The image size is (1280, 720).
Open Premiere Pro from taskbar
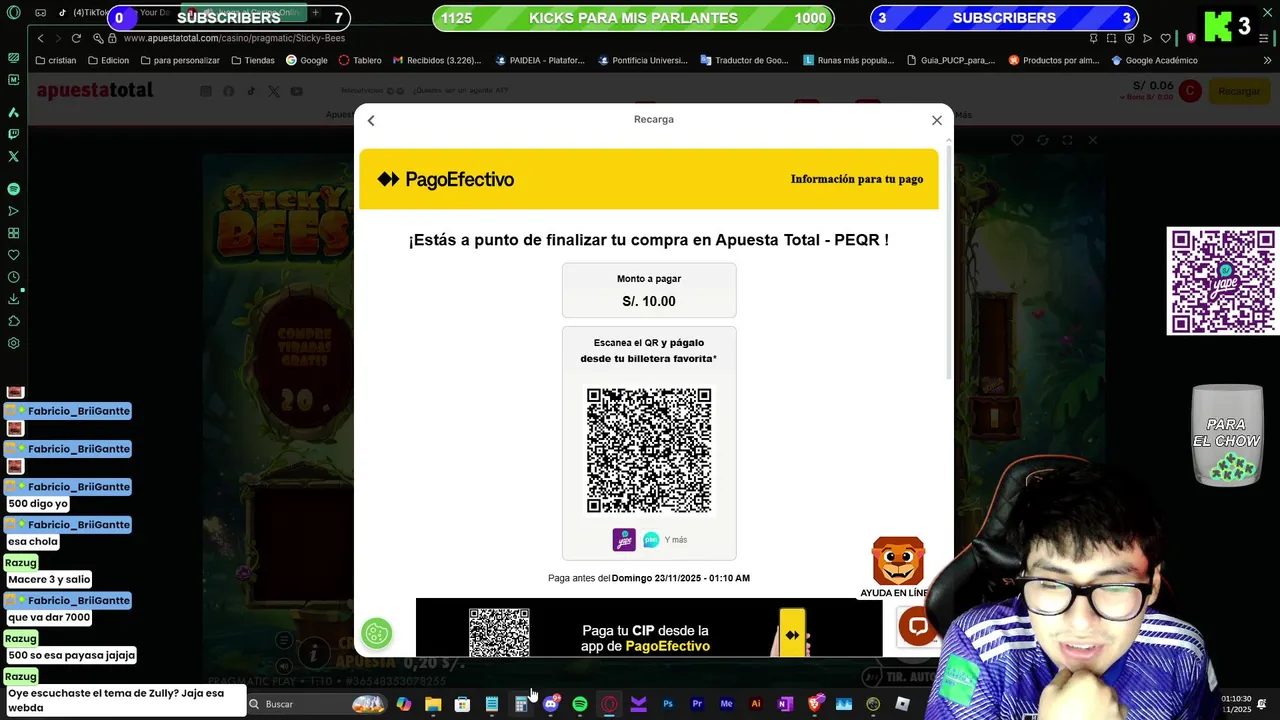[697, 704]
